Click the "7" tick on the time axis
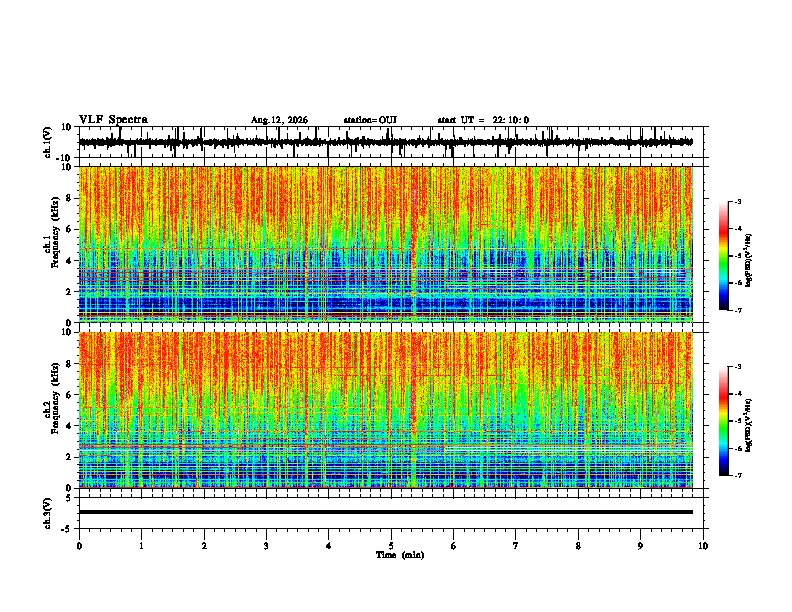The width and height of the screenshot is (792, 612). (x=516, y=545)
